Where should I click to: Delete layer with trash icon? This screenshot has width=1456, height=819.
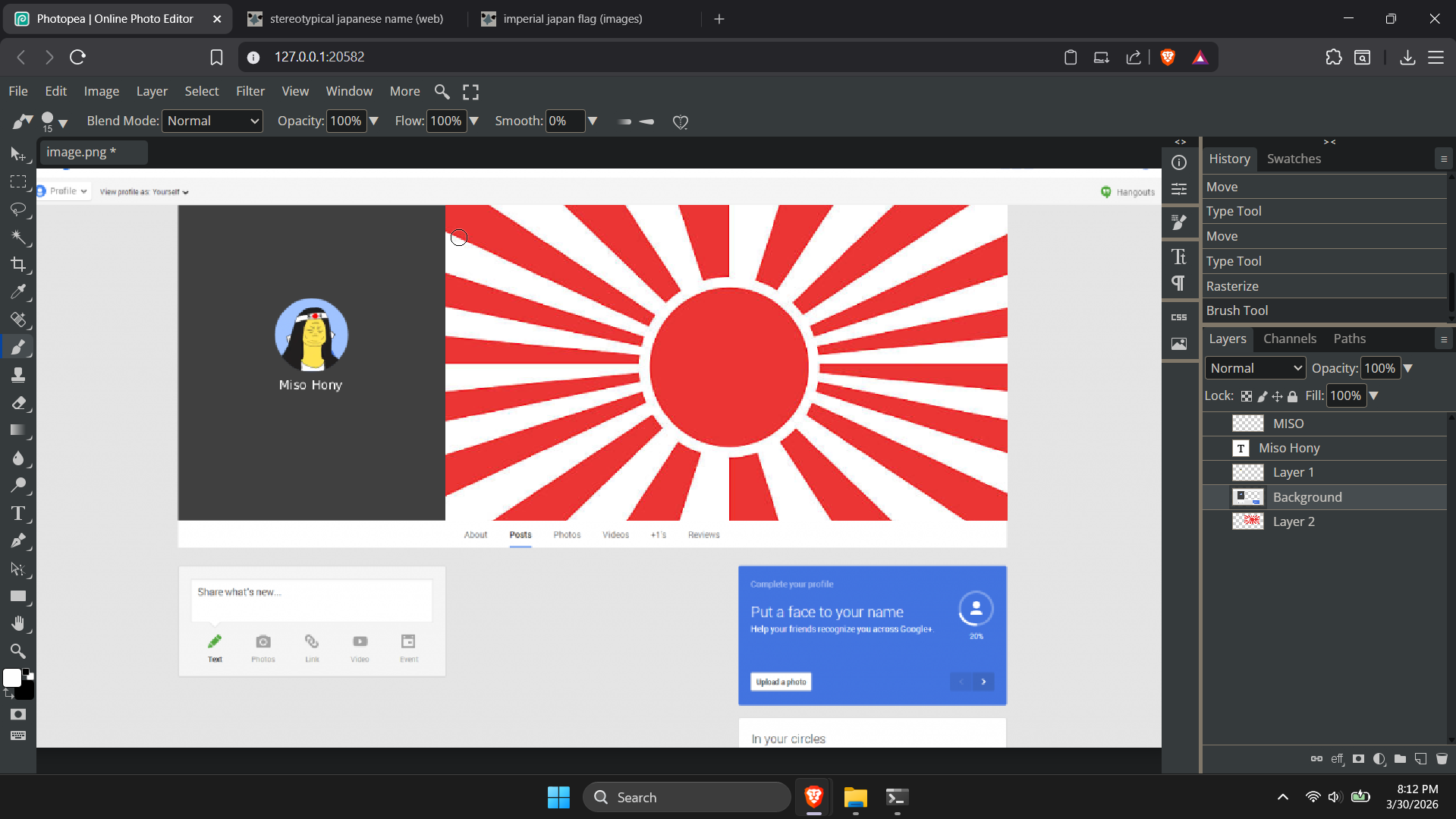pos(1442,758)
